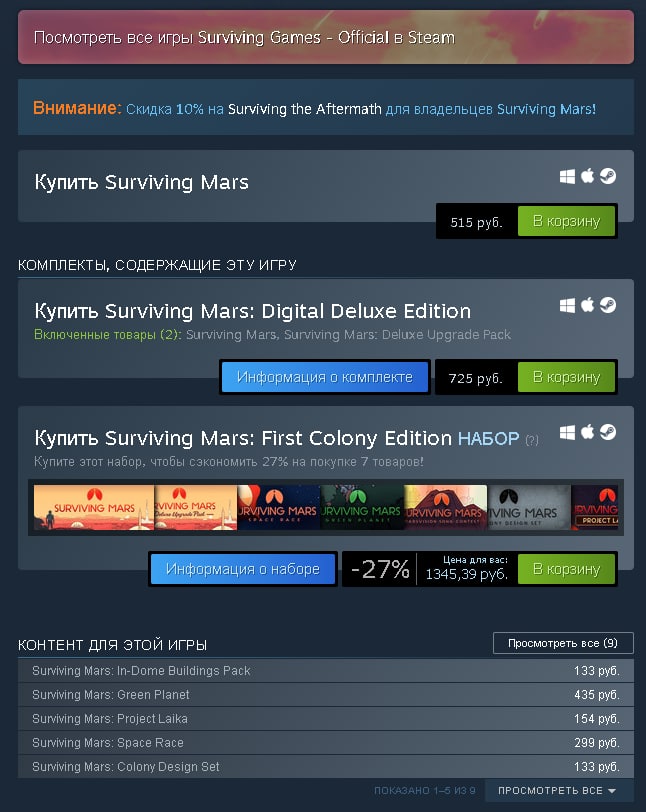This screenshot has width=646, height=812.
Task: Add Digital Deluxe Edition to cart
Action: point(566,377)
